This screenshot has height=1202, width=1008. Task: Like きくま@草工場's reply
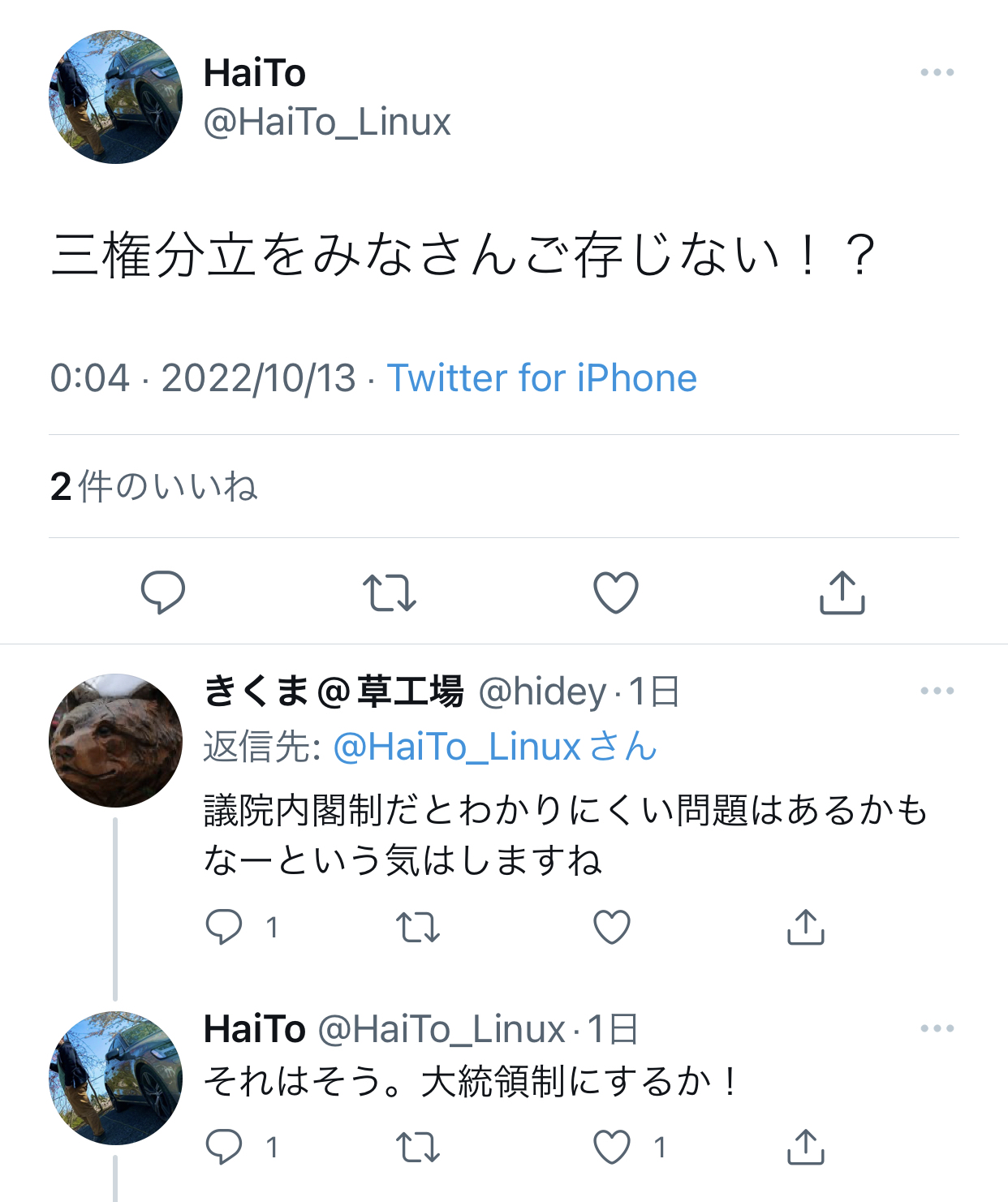(x=612, y=927)
